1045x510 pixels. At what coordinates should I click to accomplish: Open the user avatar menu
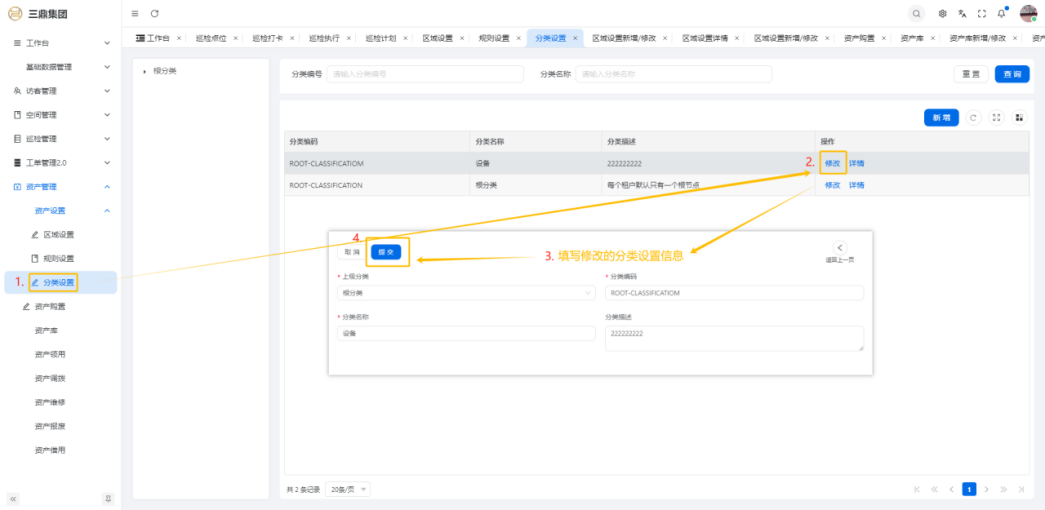point(1029,13)
